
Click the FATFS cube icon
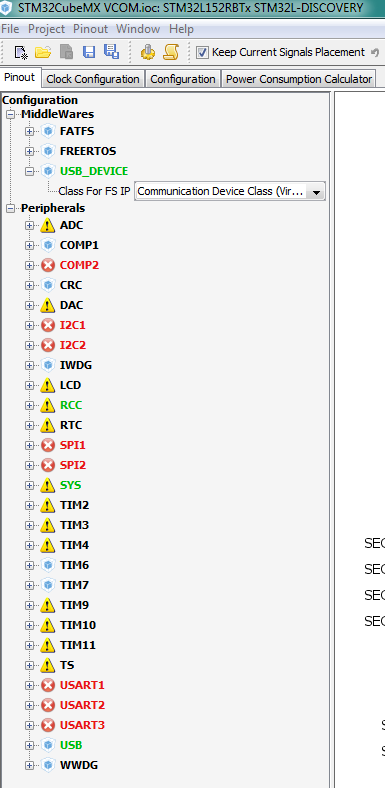click(48, 132)
